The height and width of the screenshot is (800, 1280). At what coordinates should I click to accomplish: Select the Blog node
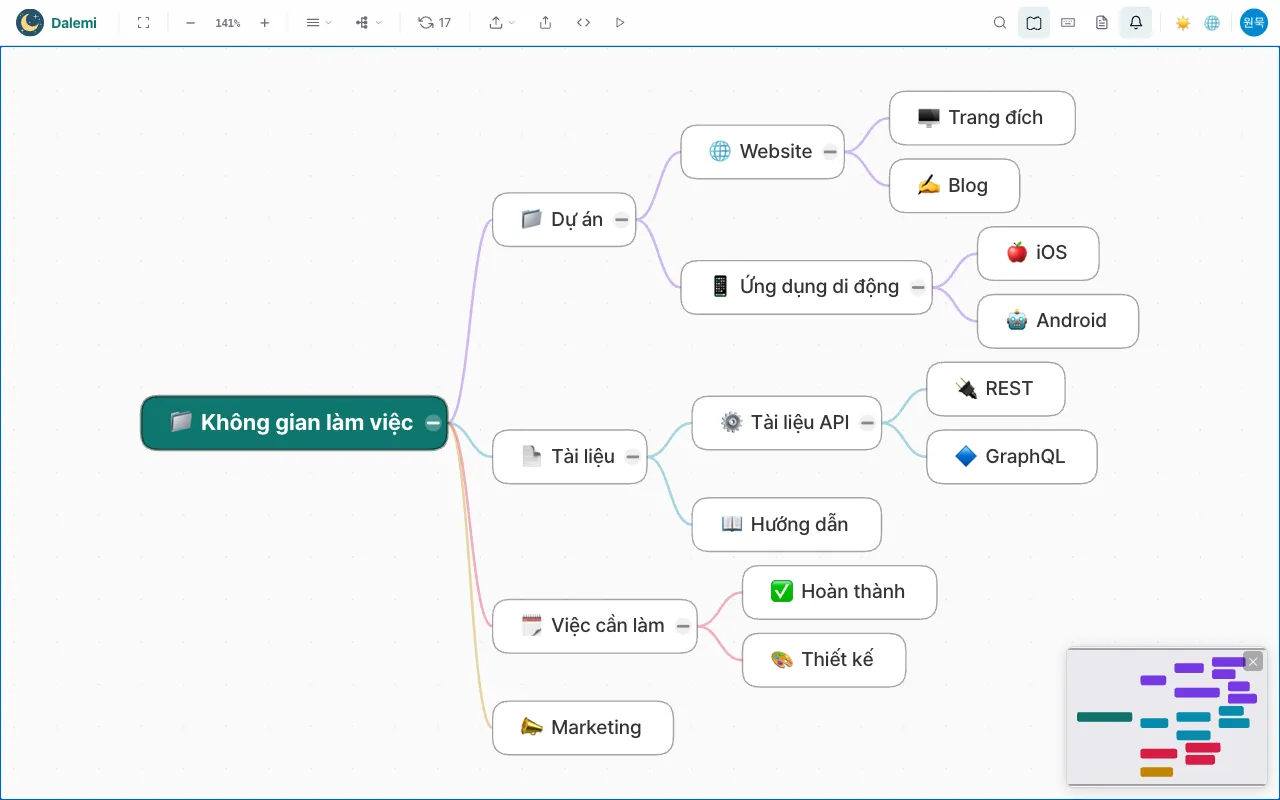[954, 186]
